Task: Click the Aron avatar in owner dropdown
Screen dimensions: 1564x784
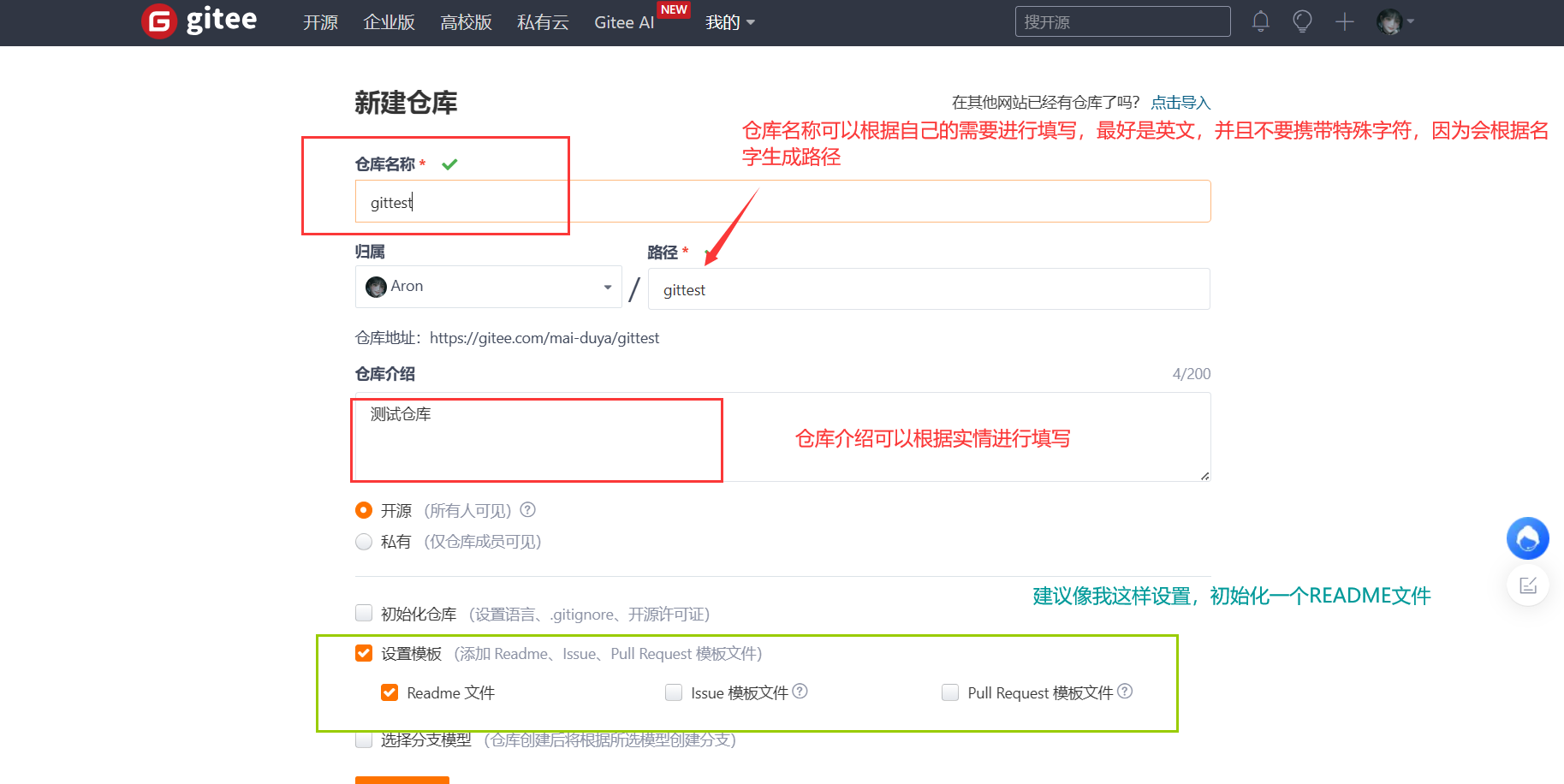Action: tap(376, 287)
